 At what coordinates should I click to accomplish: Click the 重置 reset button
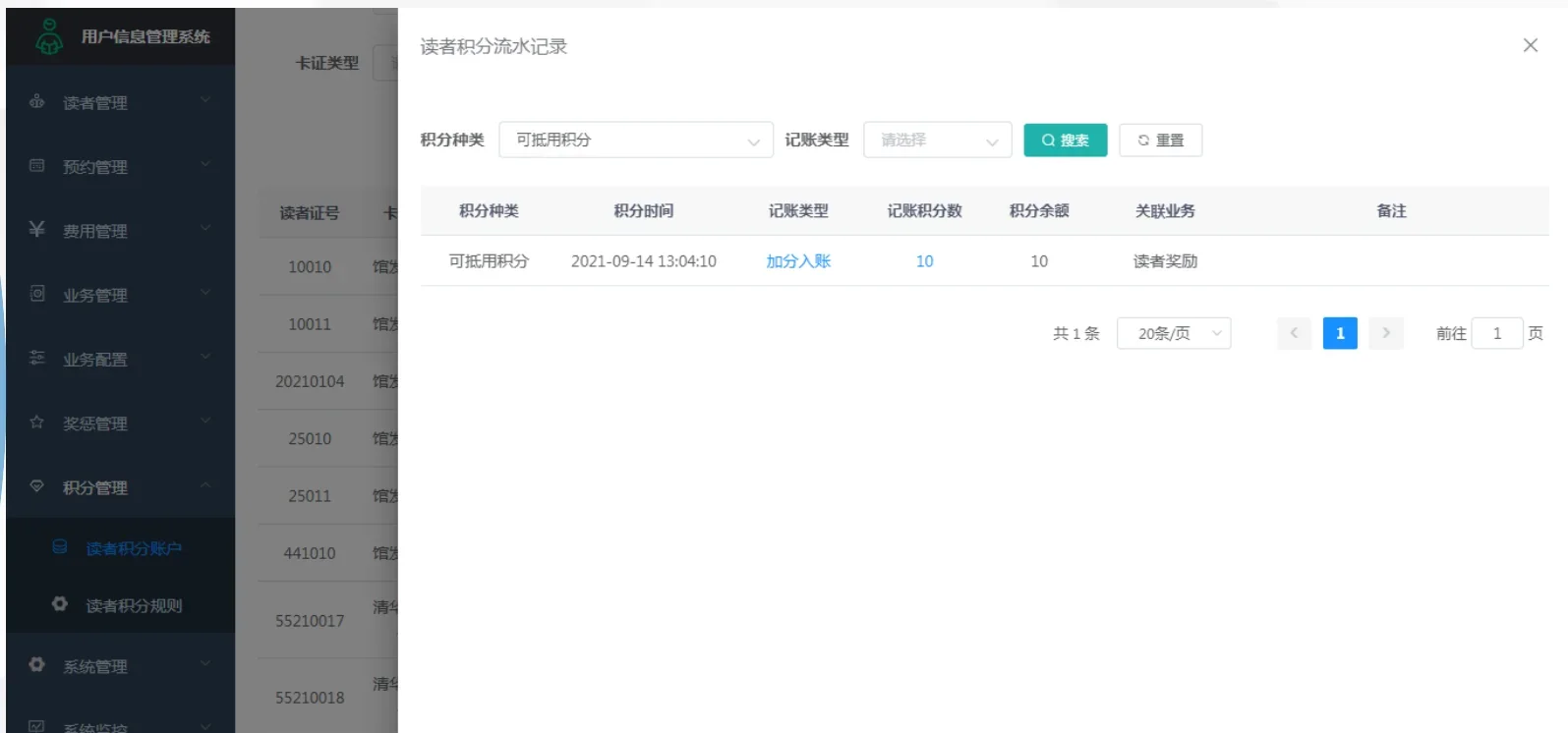[1160, 140]
